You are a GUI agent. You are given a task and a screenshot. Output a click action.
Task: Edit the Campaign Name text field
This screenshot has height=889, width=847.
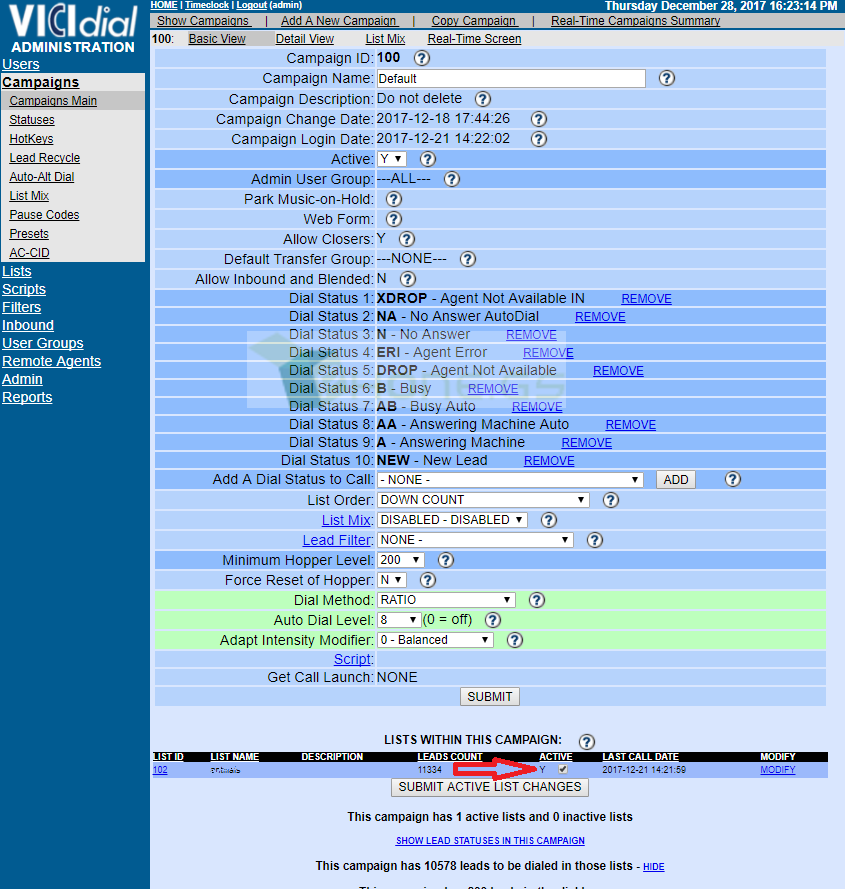[511, 79]
